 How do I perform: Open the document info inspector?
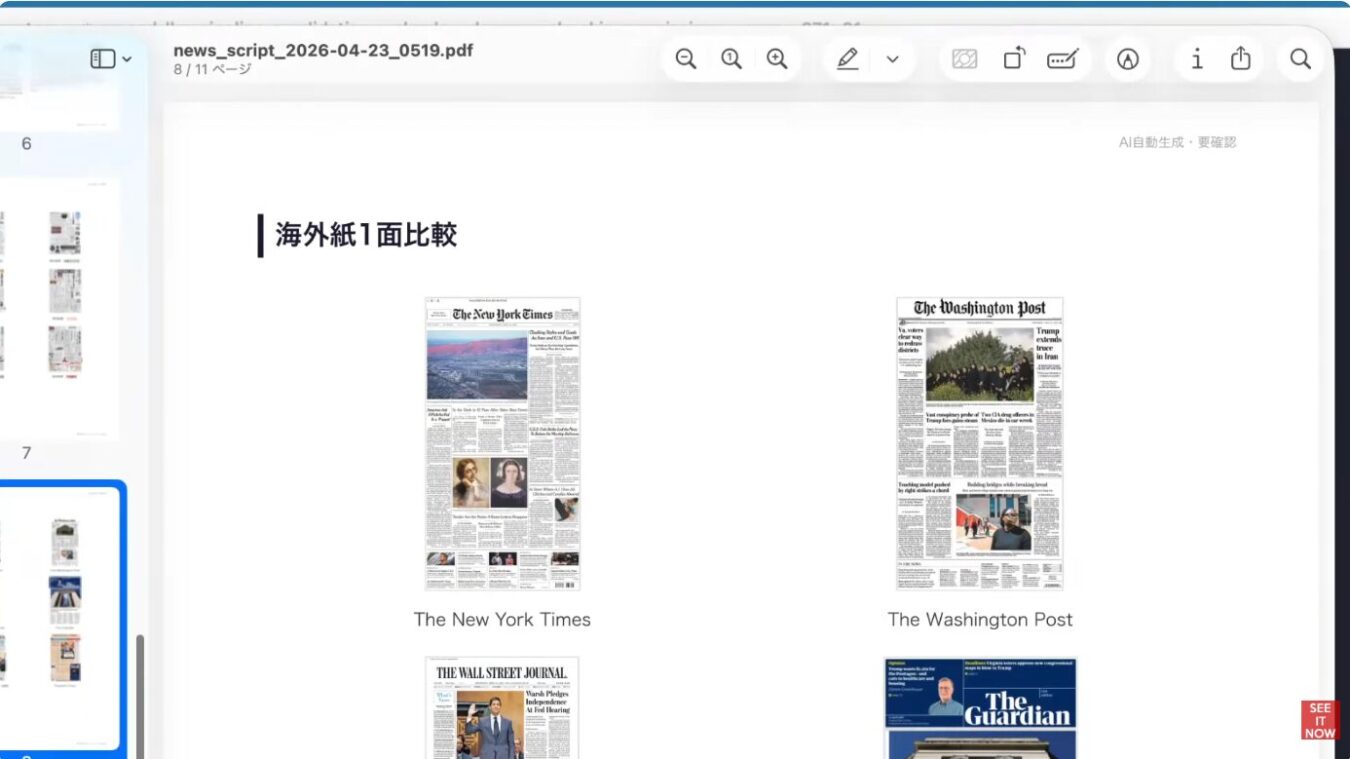click(1197, 59)
